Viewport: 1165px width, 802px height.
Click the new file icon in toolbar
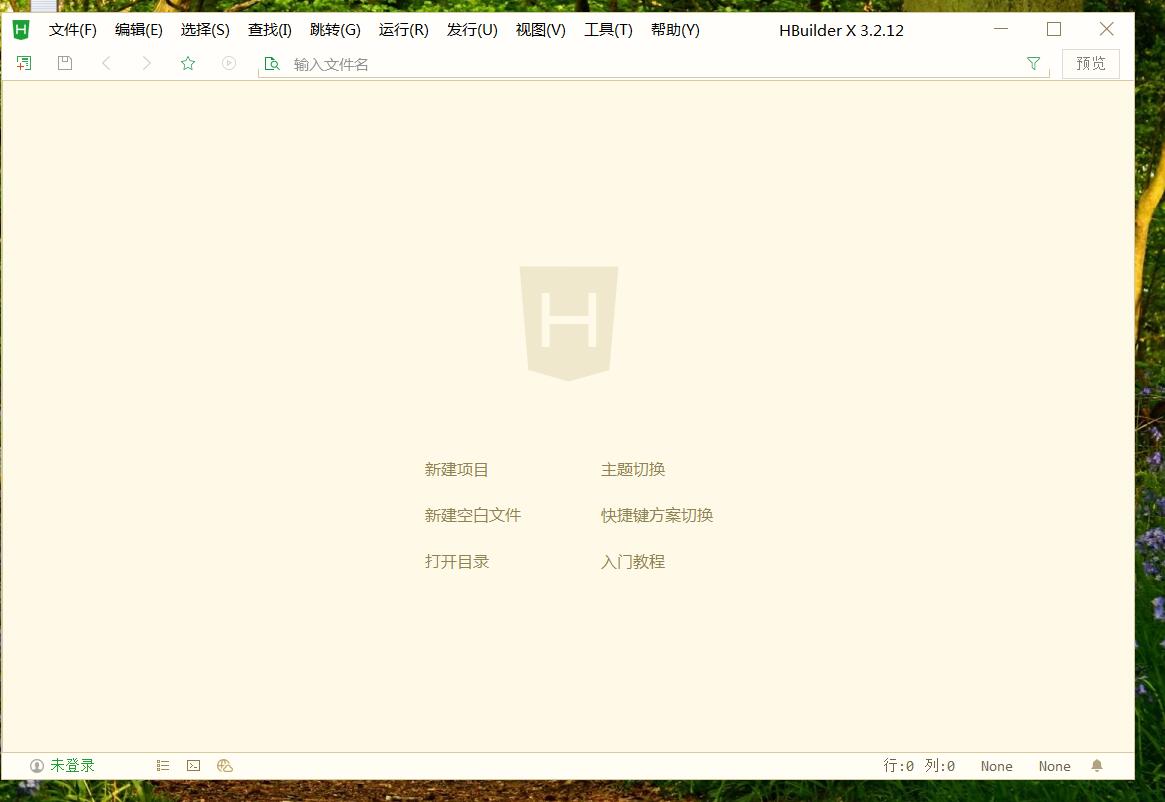point(24,64)
